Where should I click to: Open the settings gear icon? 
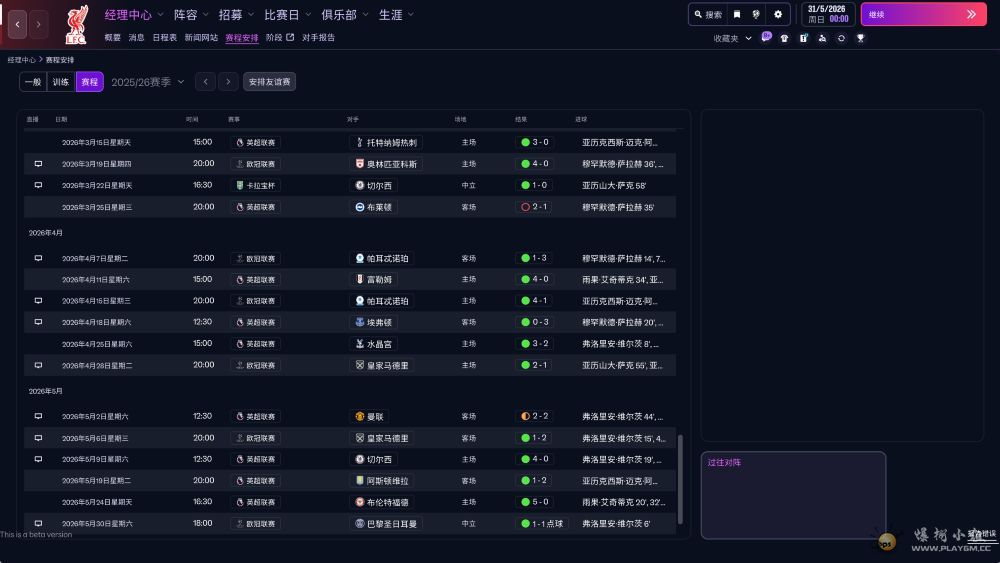(778, 15)
